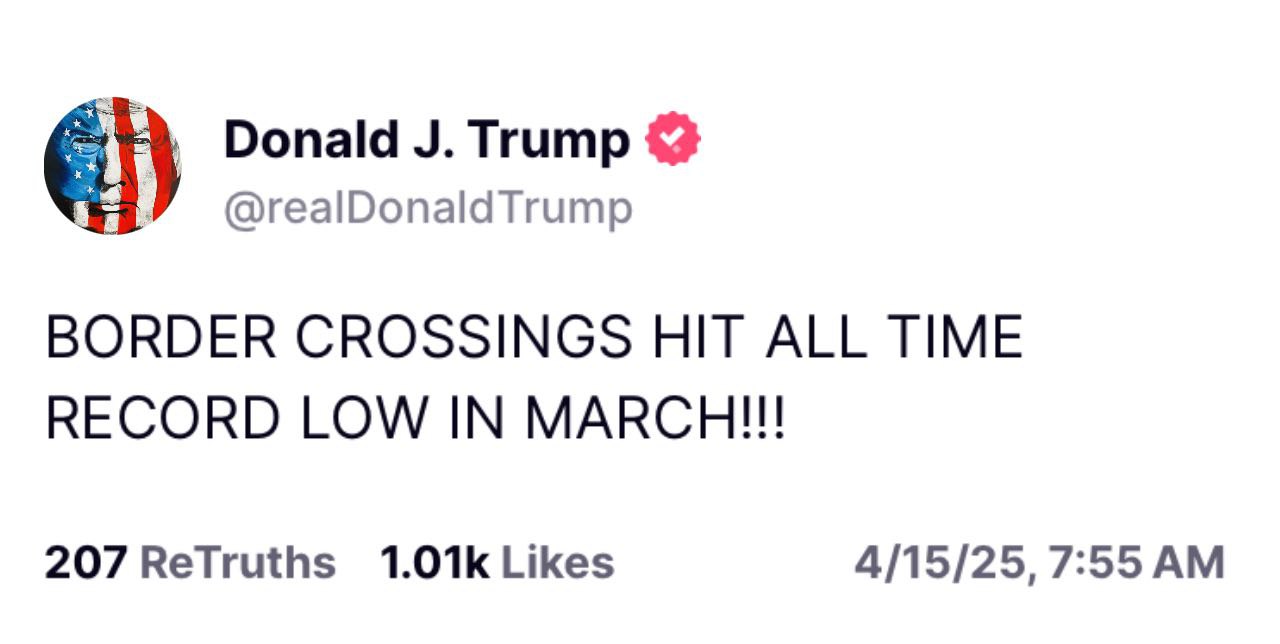Select the @realDonaldTrump handle
This screenshot has width=1280, height=644.
428,209
